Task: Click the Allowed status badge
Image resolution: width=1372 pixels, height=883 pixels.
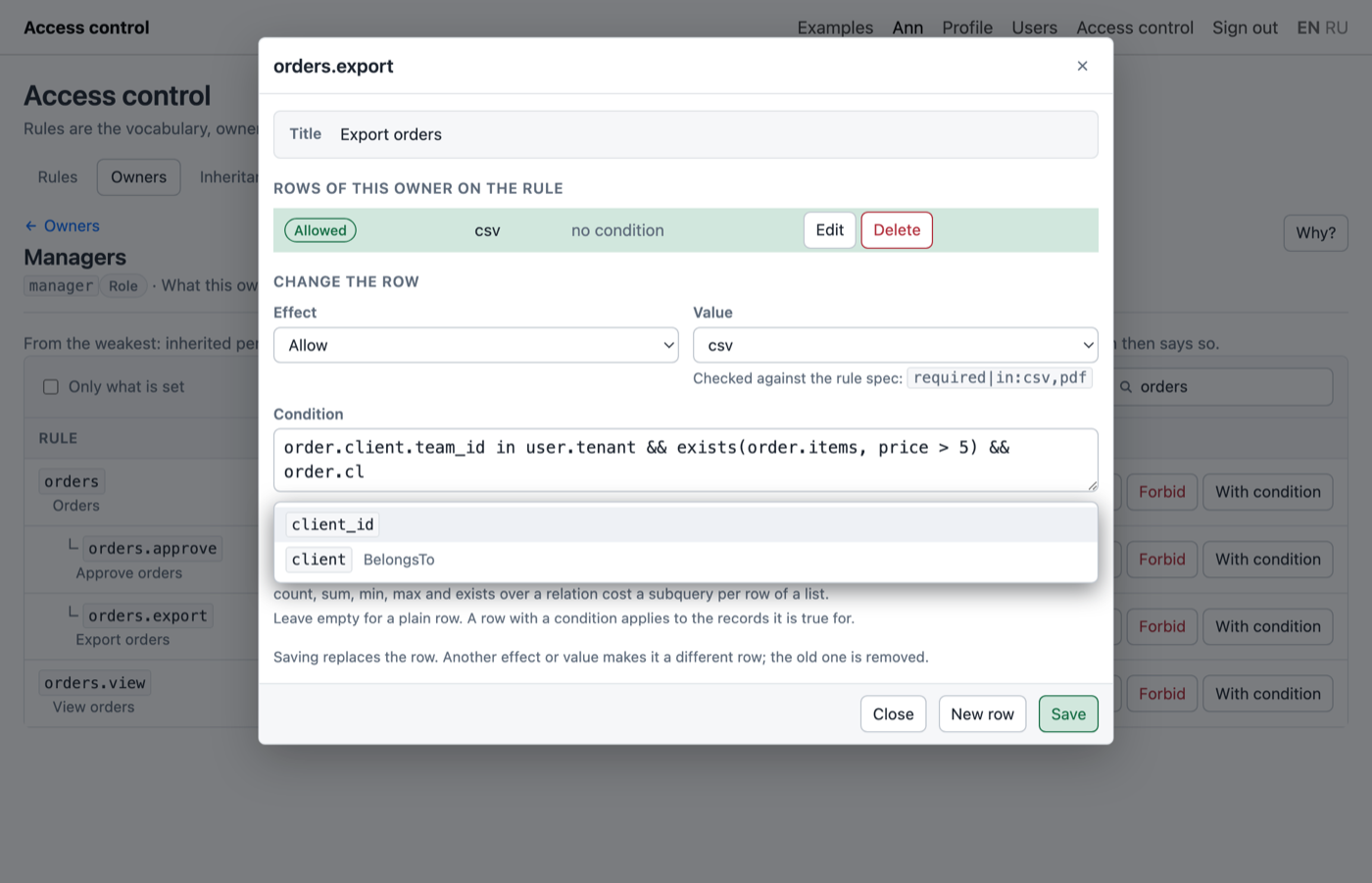Action: pos(320,230)
